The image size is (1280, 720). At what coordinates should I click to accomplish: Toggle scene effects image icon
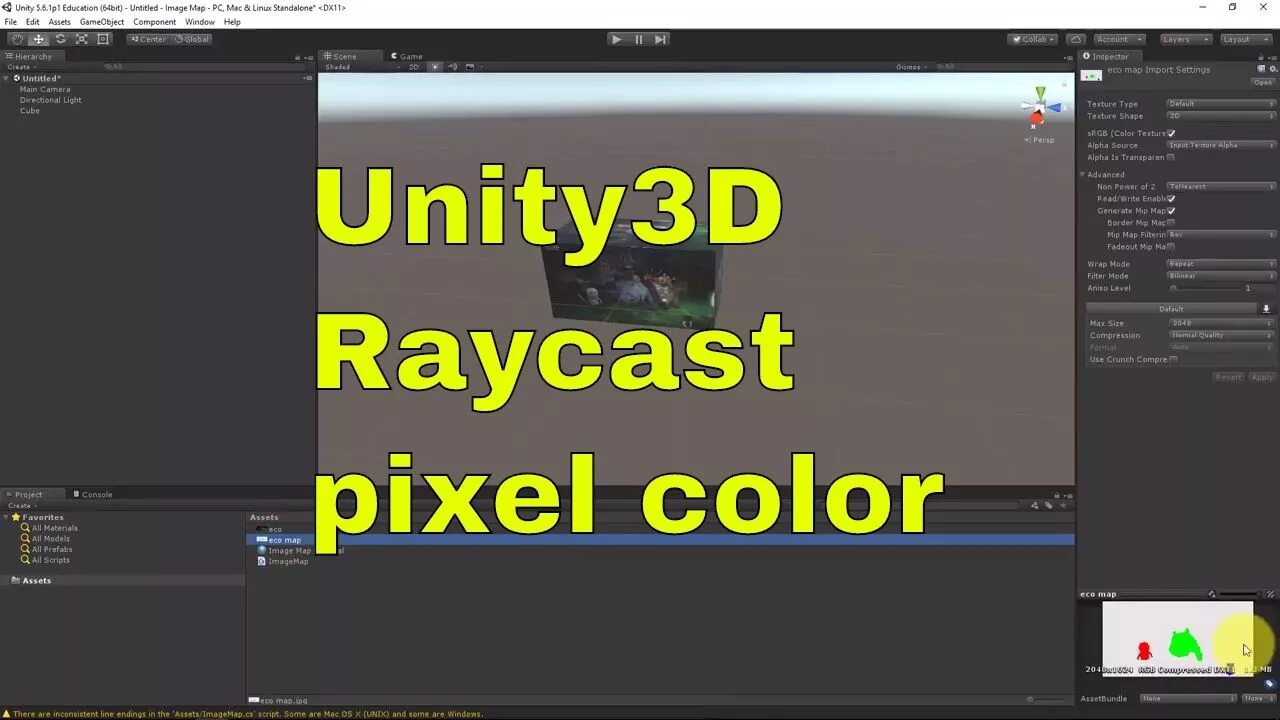point(470,67)
